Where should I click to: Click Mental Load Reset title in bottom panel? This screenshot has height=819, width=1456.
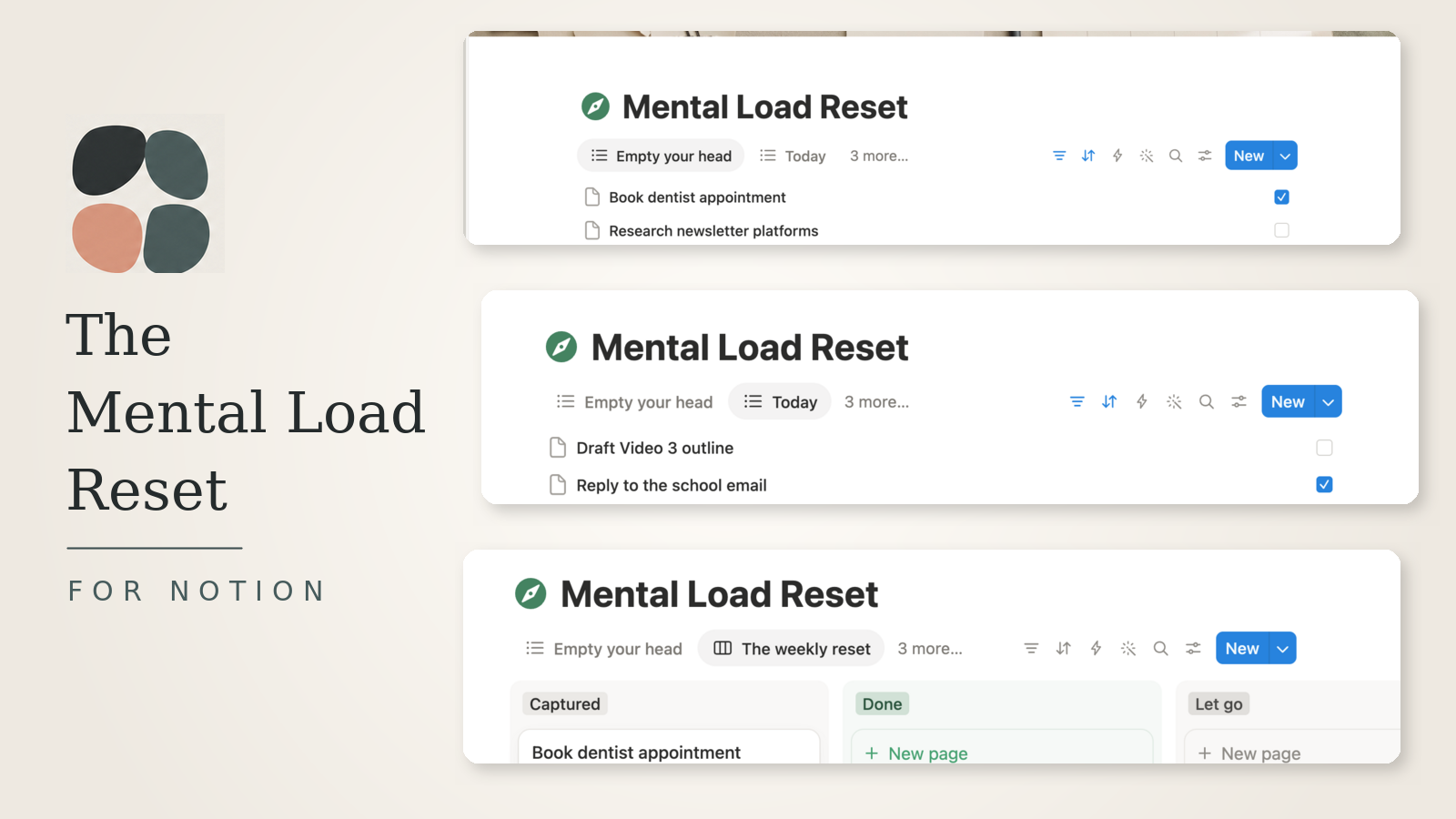point(719,594)
